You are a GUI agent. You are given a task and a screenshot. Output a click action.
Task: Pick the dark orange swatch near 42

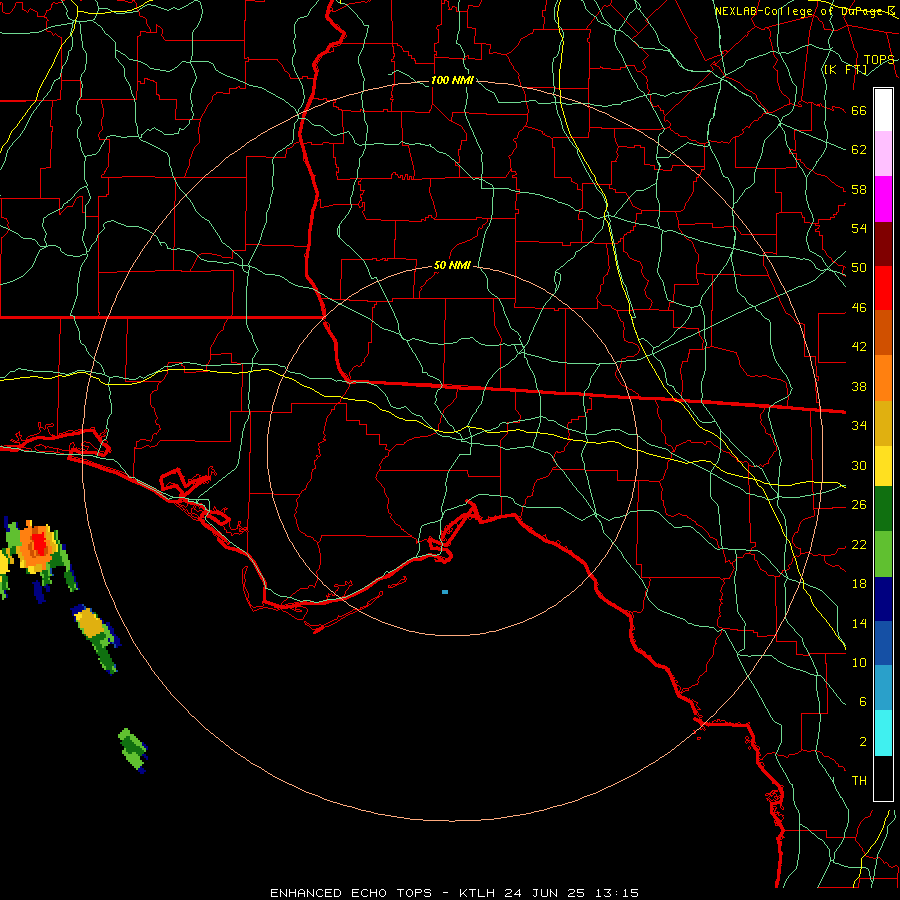click(883, 333)
